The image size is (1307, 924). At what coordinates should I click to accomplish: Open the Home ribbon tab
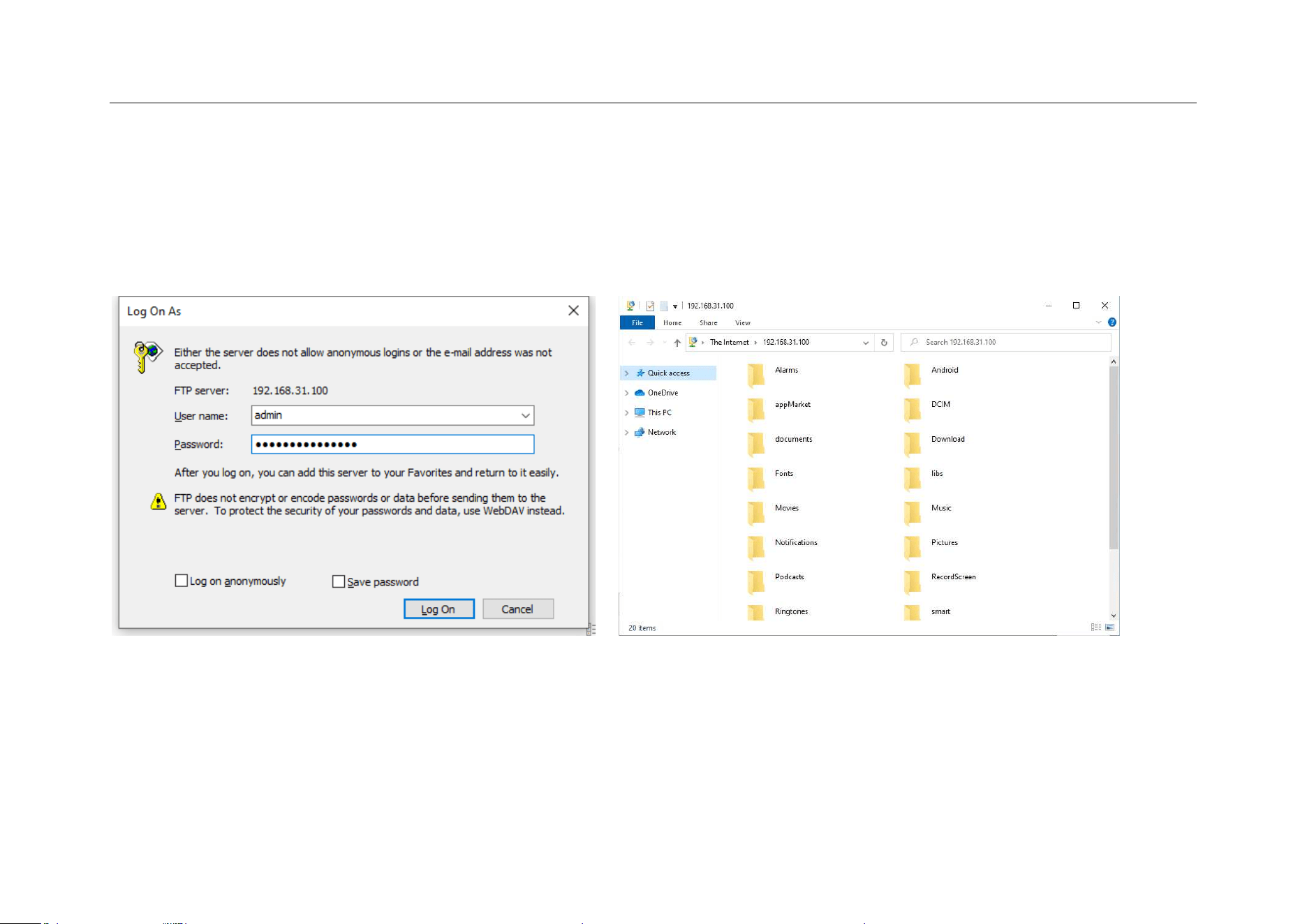click(672, 322)
